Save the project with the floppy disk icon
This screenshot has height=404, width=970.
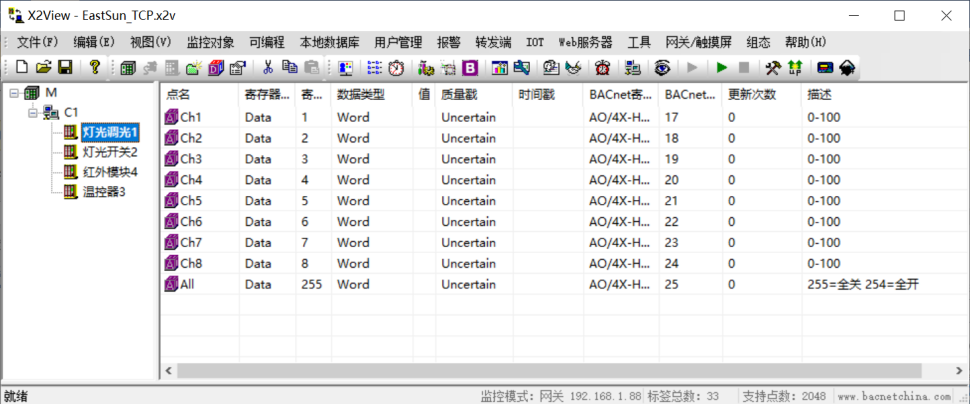click(65, 67)
